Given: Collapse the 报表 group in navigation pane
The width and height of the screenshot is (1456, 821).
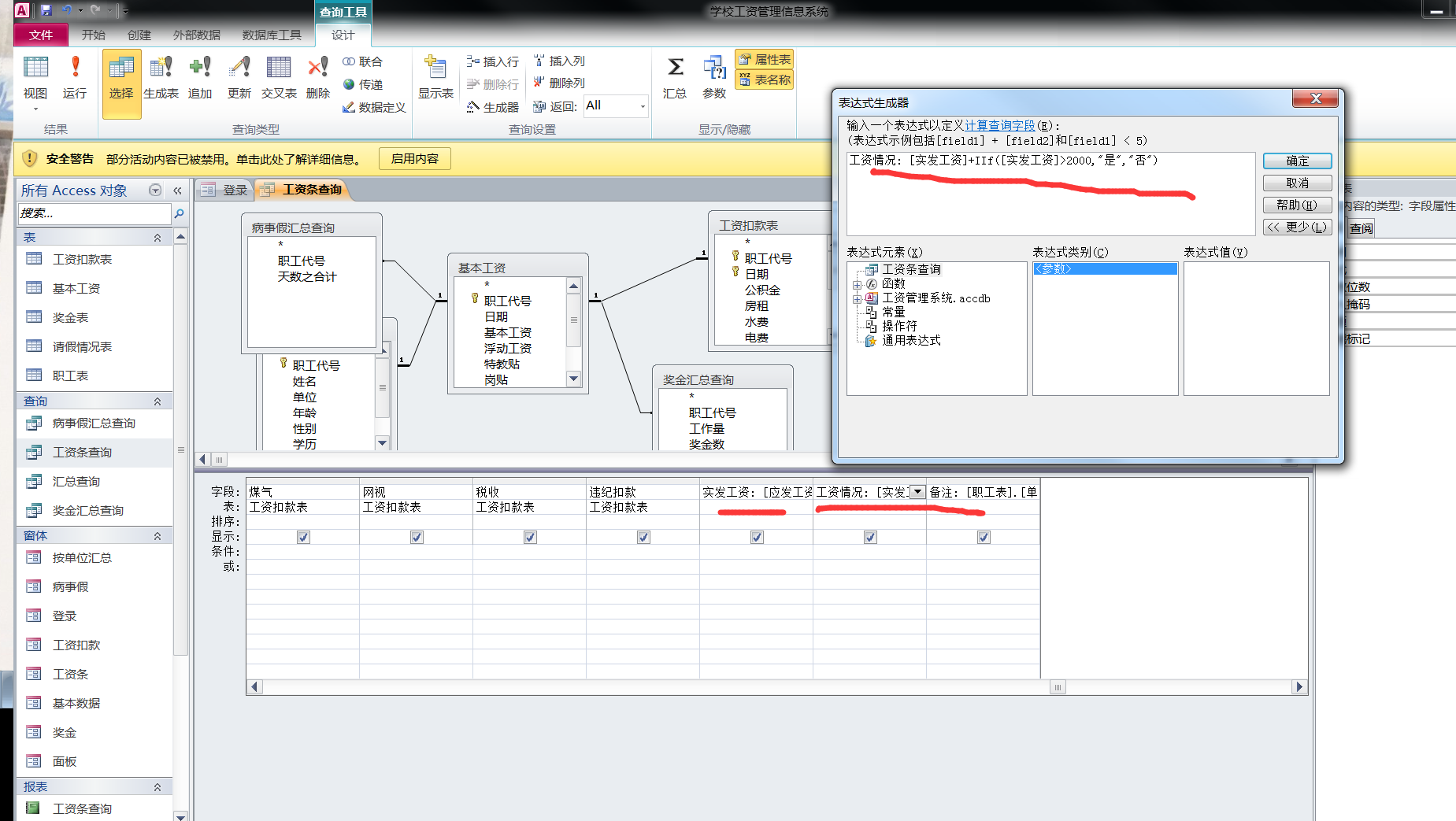Looking at the screenshot, I should [x=157, y=787].
